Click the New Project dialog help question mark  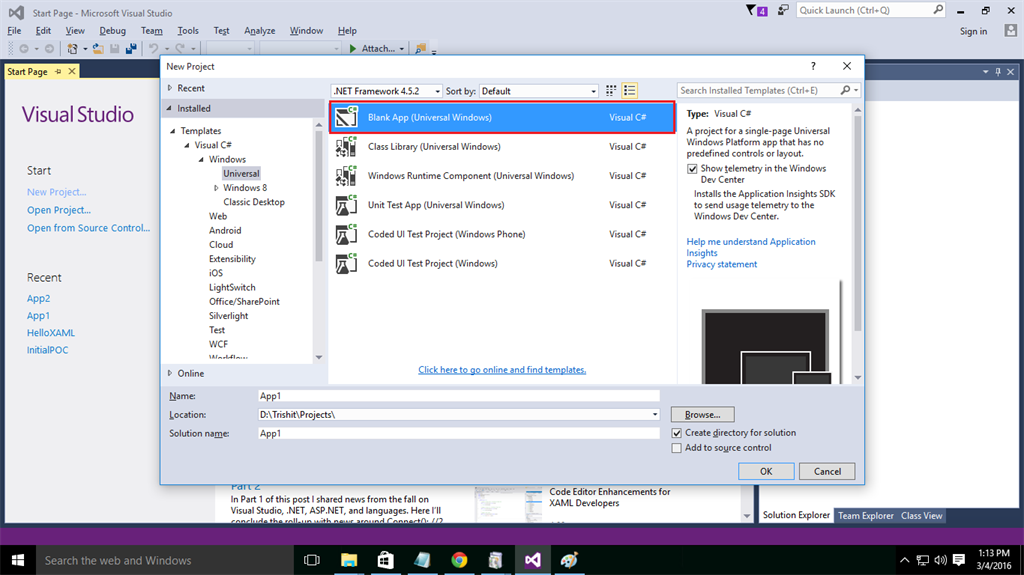813,66
